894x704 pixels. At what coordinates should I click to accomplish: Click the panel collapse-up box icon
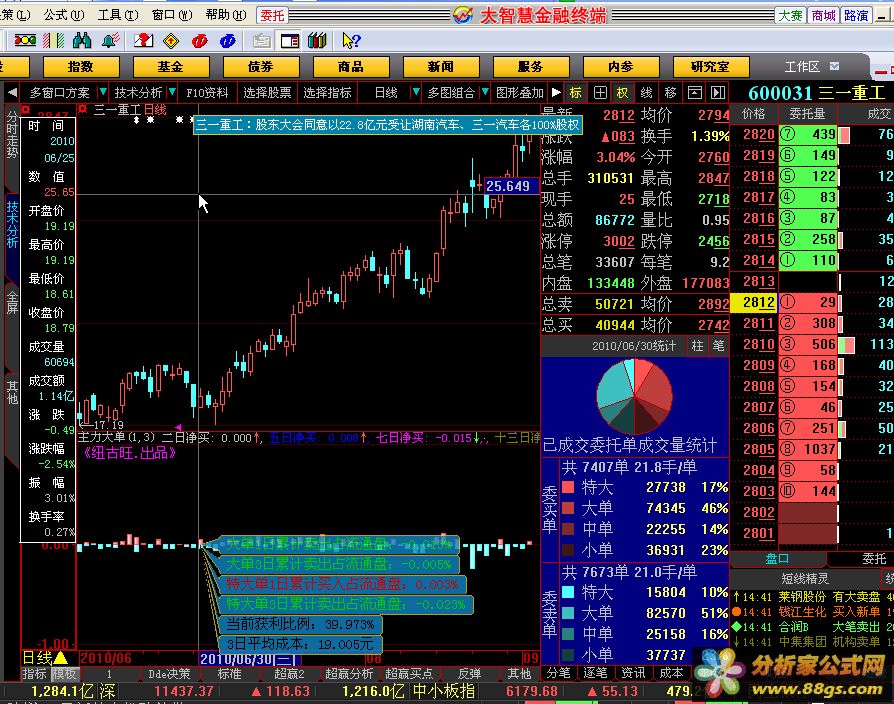(x=694, y=92)
